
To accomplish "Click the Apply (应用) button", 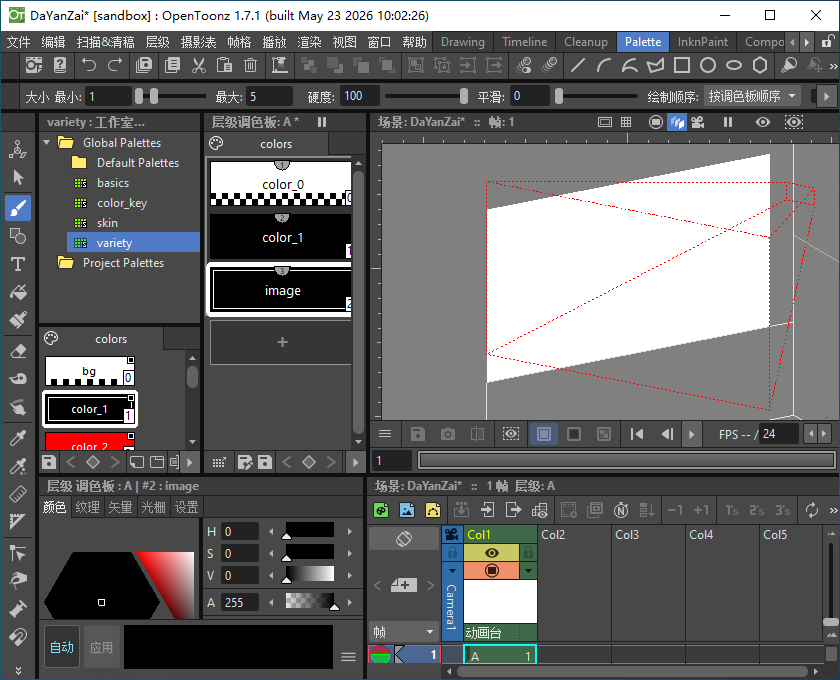I will pyautogui.click(x=101, y=647).
